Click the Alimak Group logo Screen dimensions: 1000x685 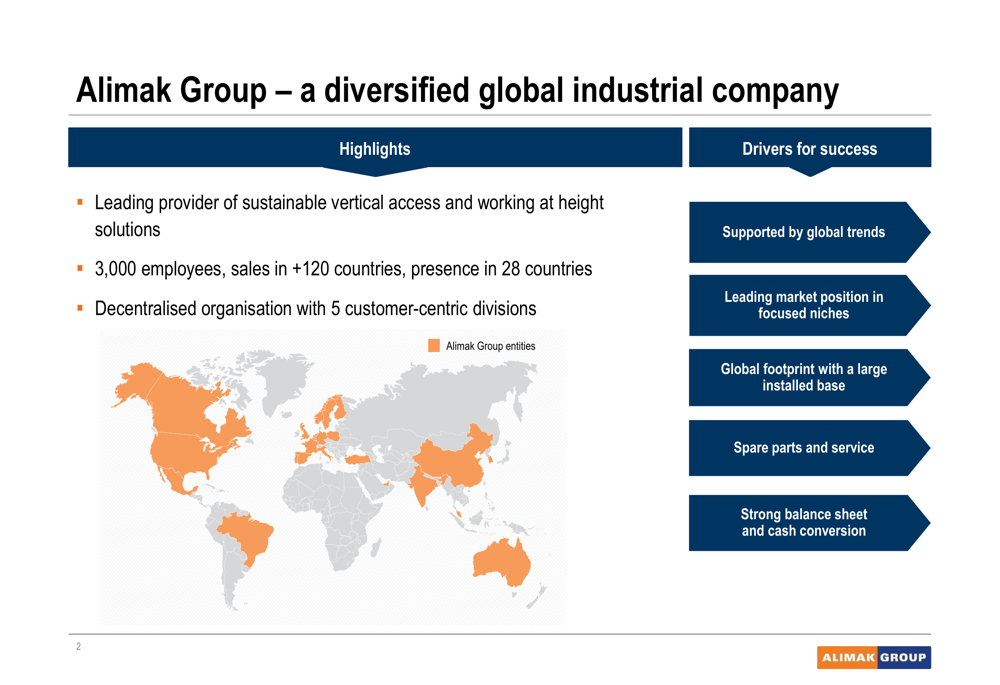click(x=874, y=658)
